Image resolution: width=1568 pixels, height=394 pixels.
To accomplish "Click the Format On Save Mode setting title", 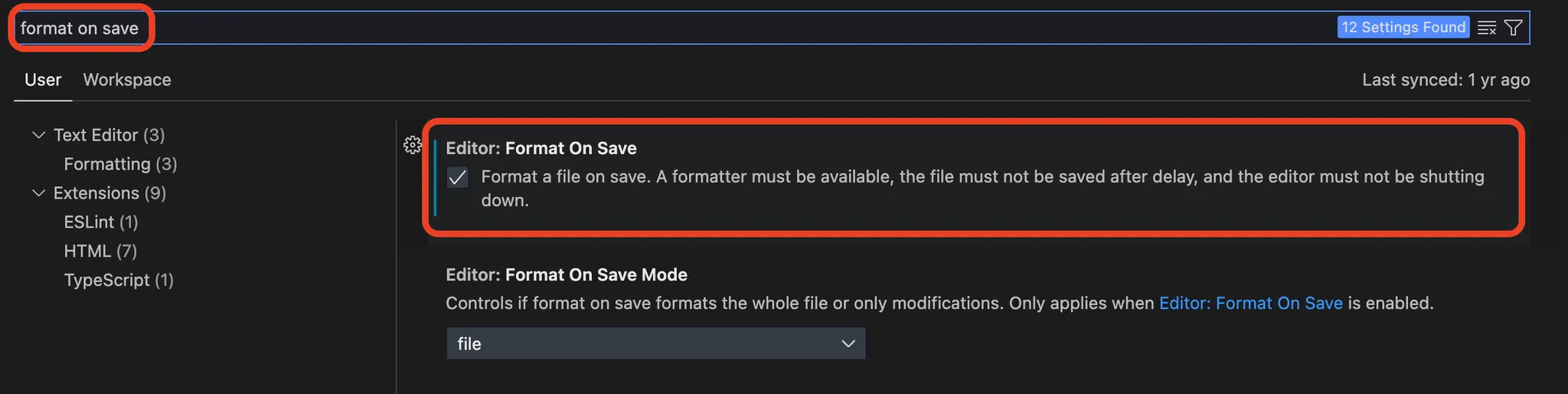I will (x=567, y=274).
